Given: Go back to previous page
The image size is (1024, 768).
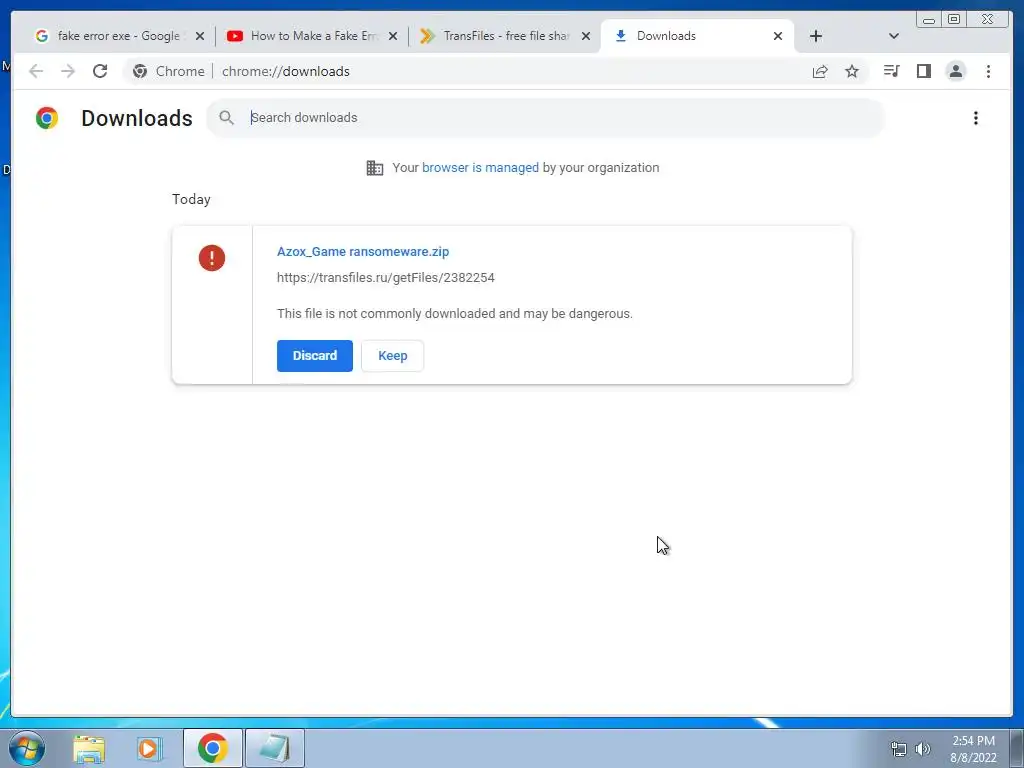Looking at the screenshot, I should (x=36, y=71).
